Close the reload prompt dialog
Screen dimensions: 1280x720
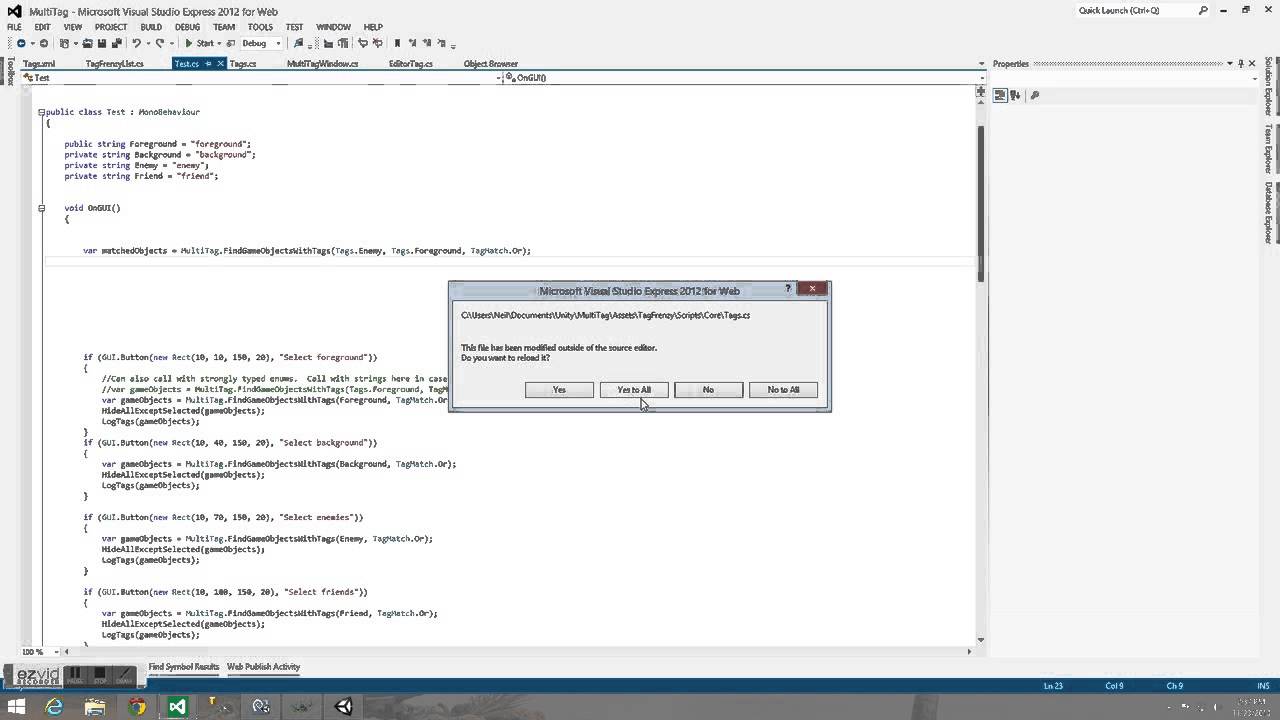[x=812, y=289]
